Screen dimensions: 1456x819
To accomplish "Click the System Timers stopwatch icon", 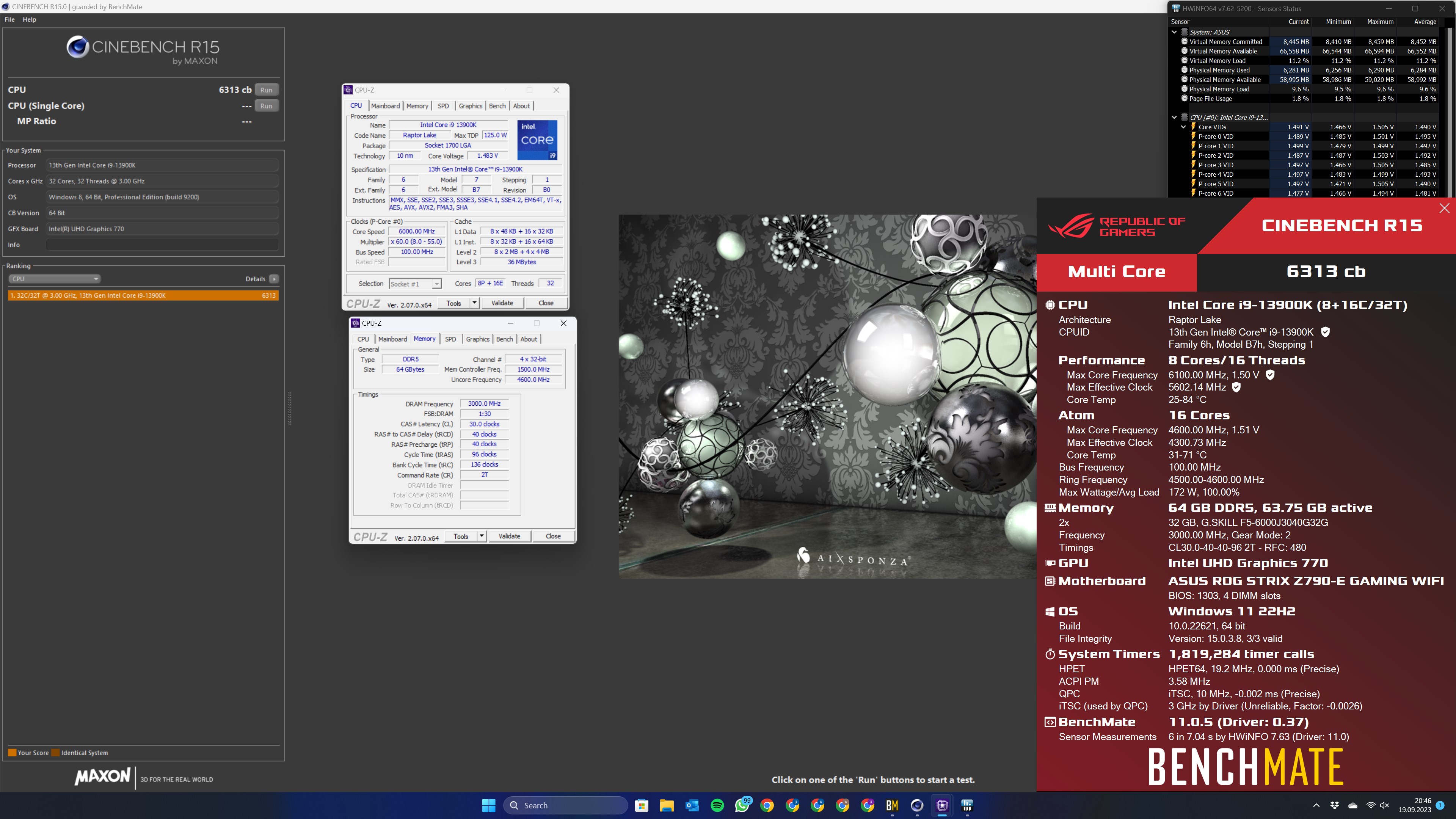I will 1050,654.
